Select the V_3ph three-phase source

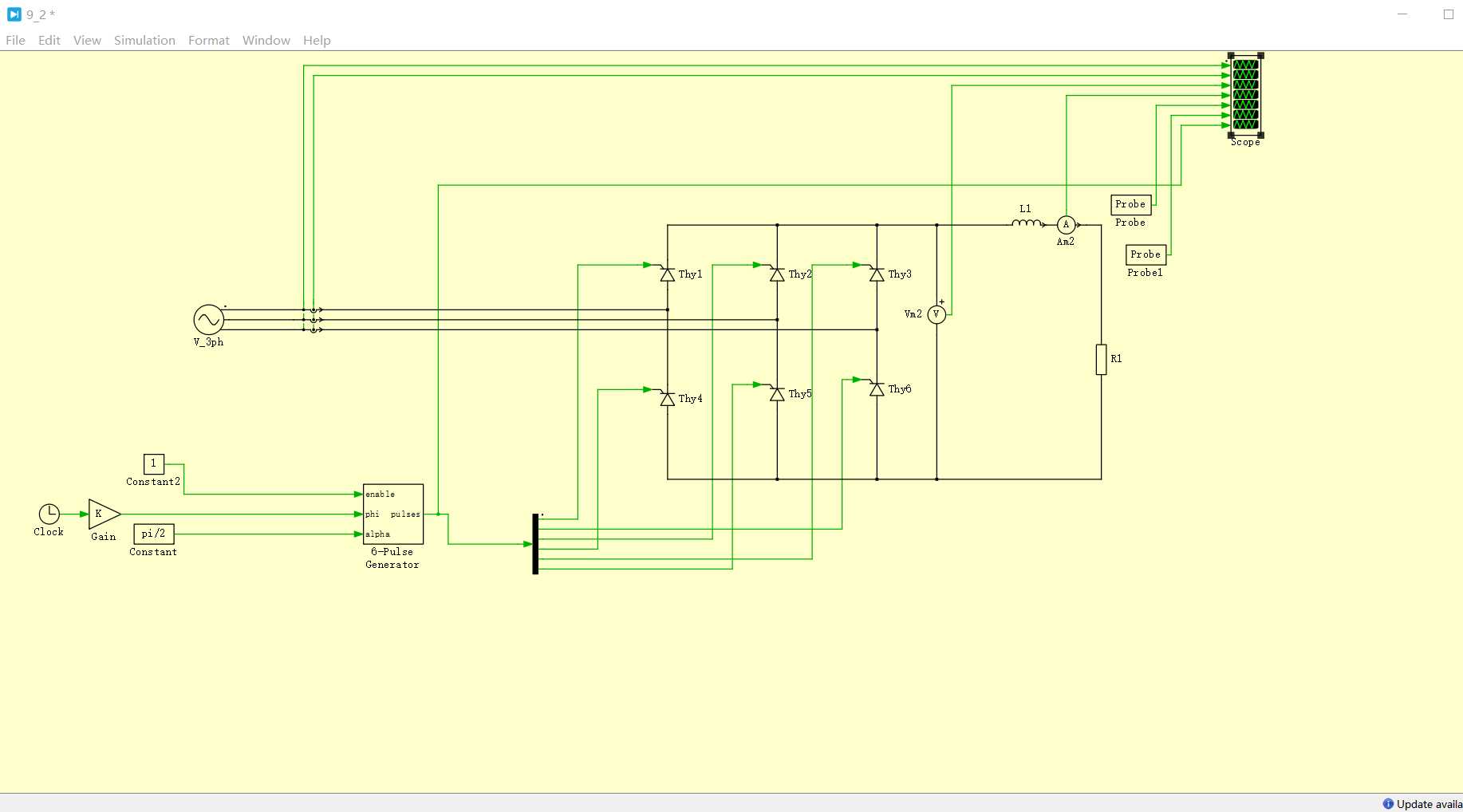click(x=208, y=320)
